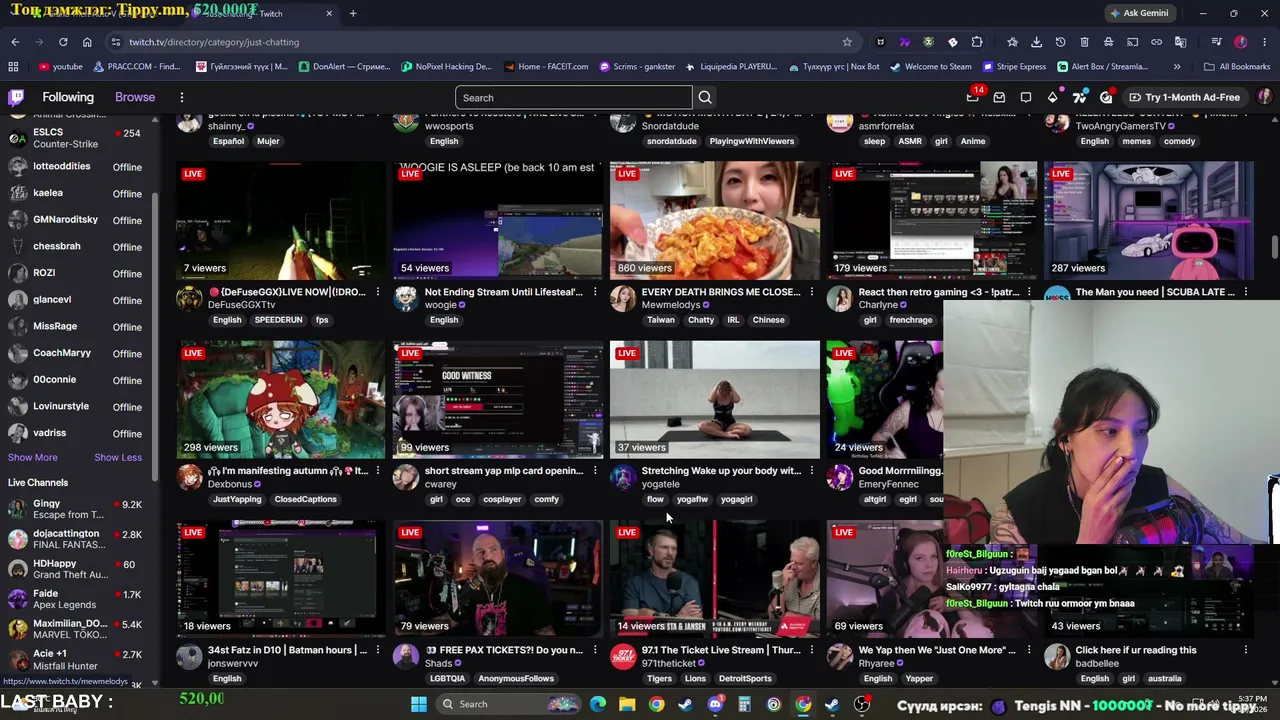Open the media controls toolbar icon
Screen dimensions: 1280x720
click(1216, 42)
